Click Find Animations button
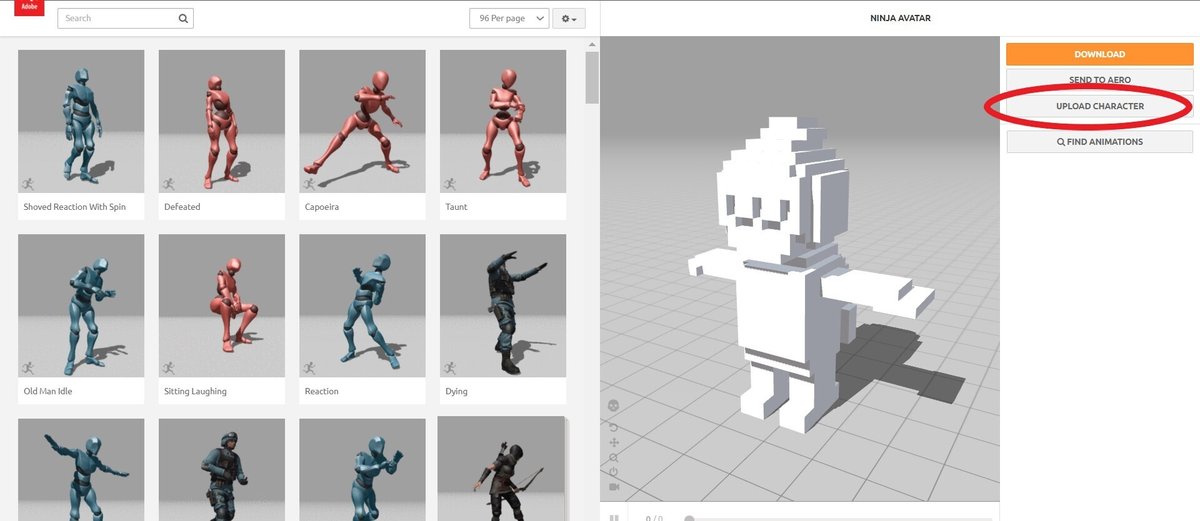The width and height of the screenshot is (1200, 521). pyautogui.click(x=1099, y=142)
